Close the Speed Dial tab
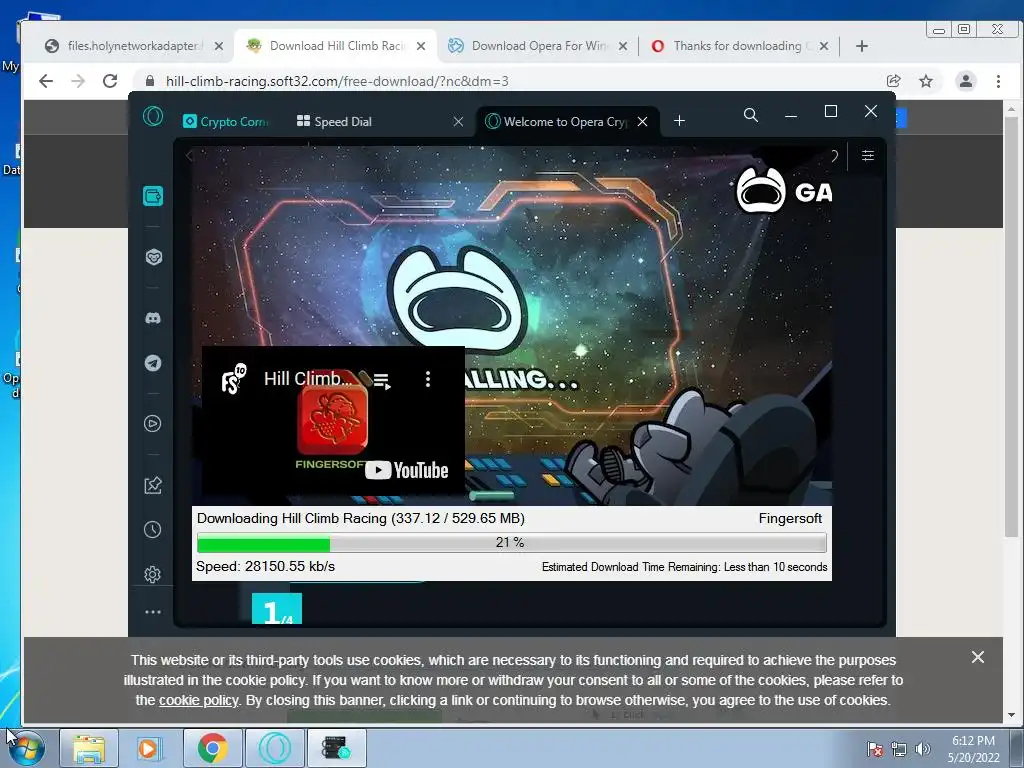Viewport: 1024px width, 768px height. tap(458, 121)
